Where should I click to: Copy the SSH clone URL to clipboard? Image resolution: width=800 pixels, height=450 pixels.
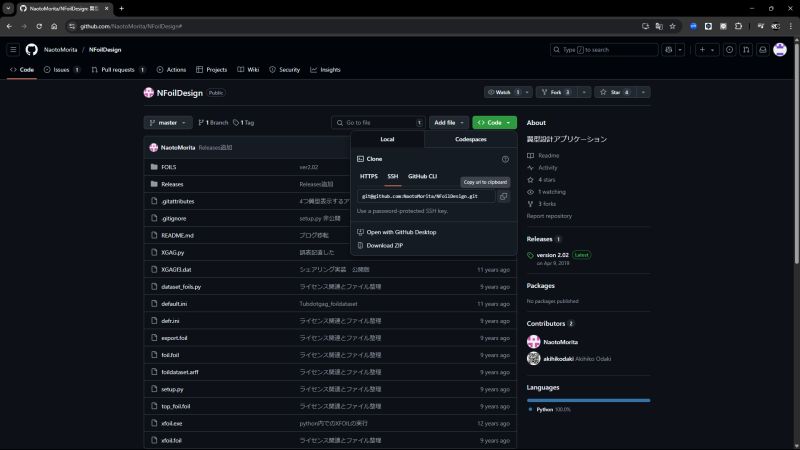coord(503,196)
